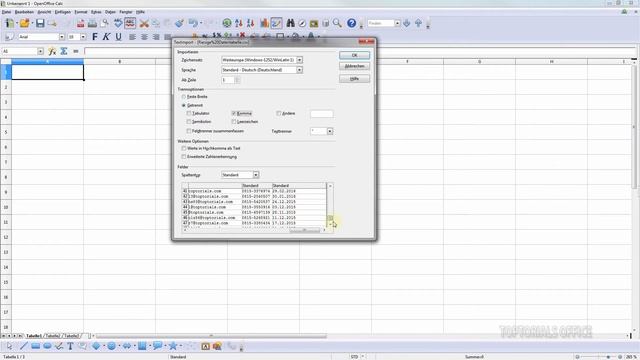Click the Save document icon

pos(40,23)
